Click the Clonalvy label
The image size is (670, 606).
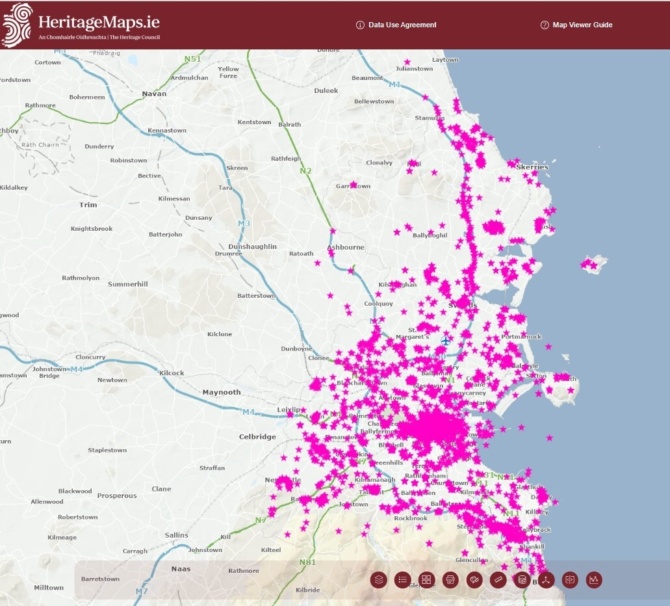379,162
